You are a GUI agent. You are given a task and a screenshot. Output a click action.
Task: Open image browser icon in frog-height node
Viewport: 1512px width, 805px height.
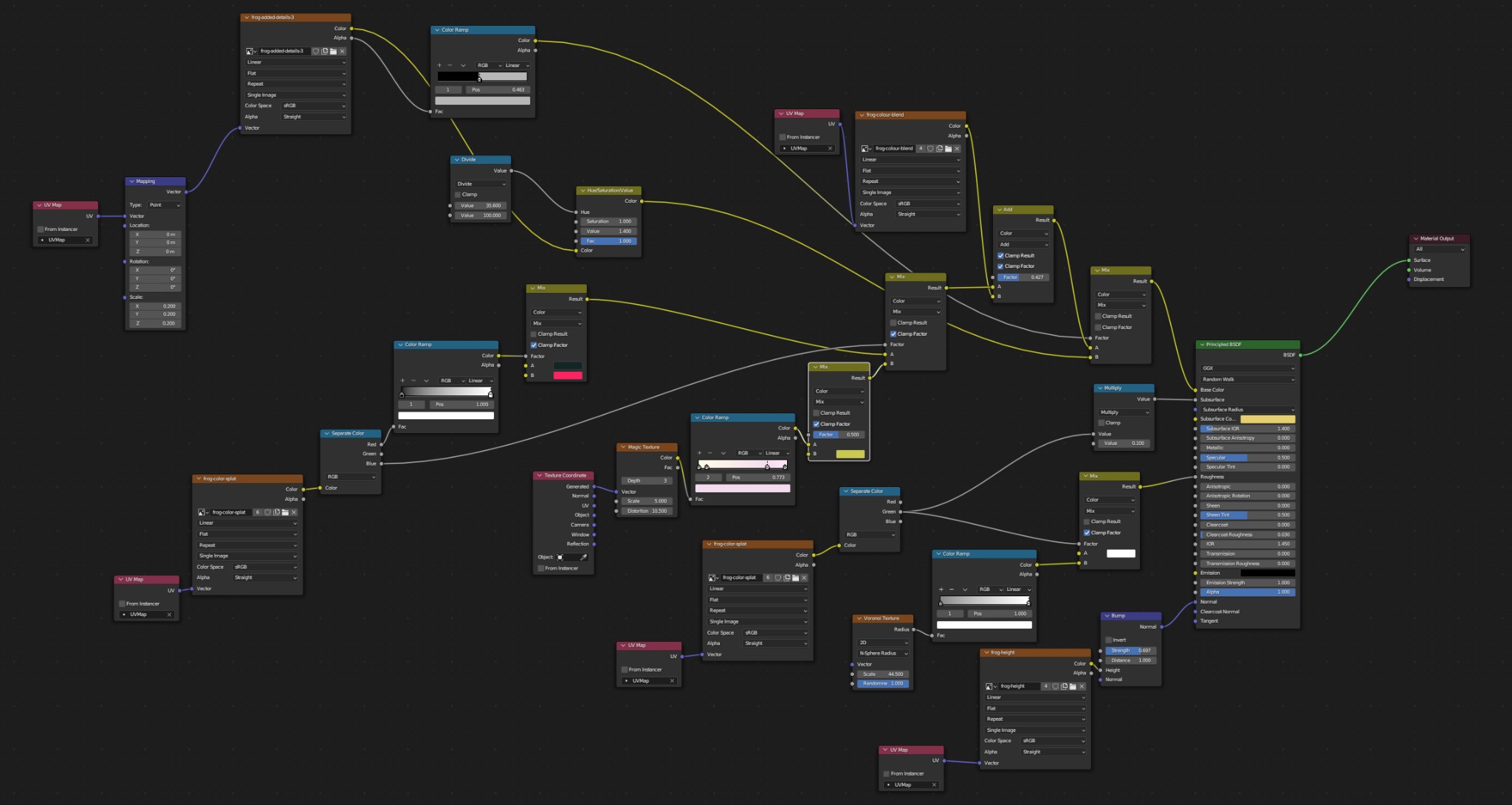(x=990, y=686)
